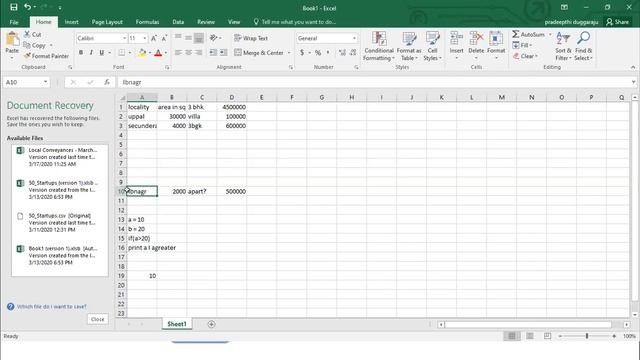Click the Tell me what you want search box

(x=295, y=22)
